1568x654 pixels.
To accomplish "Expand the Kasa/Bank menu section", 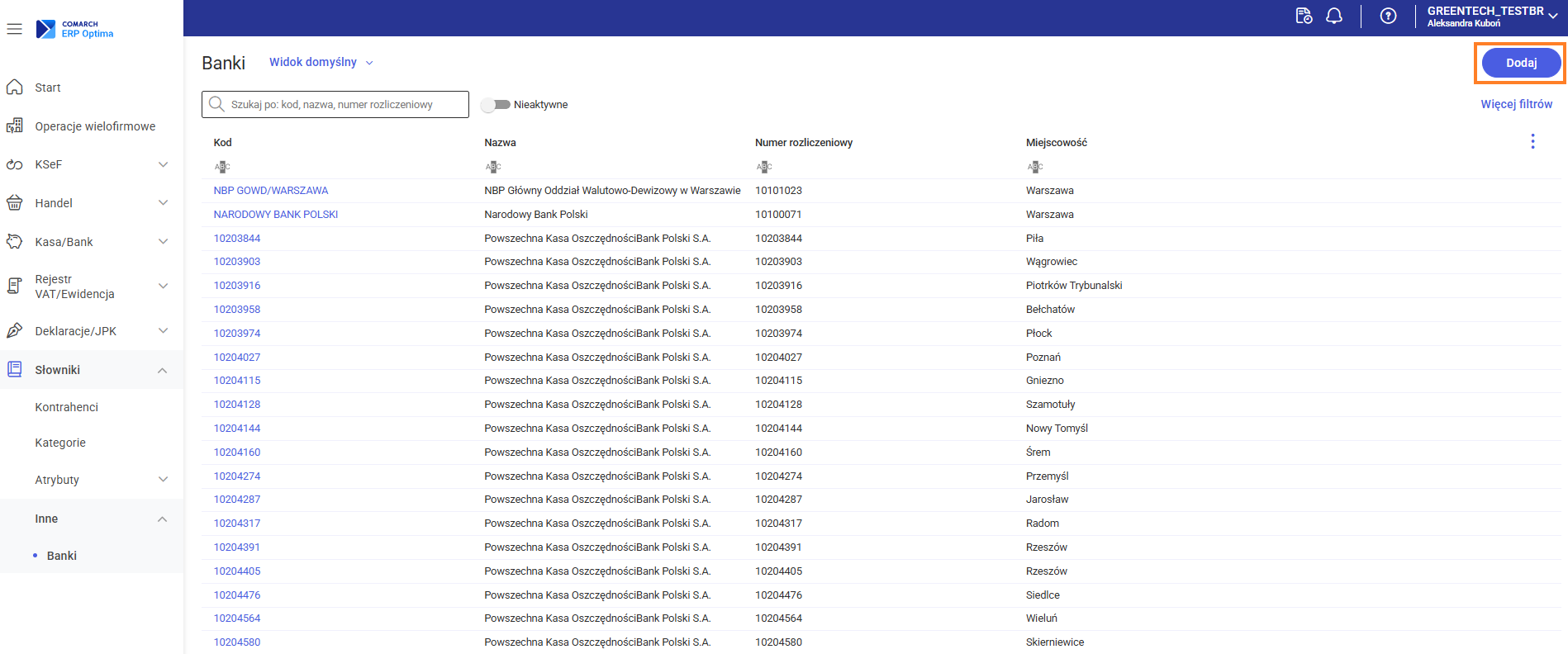I will pos(163,242).
